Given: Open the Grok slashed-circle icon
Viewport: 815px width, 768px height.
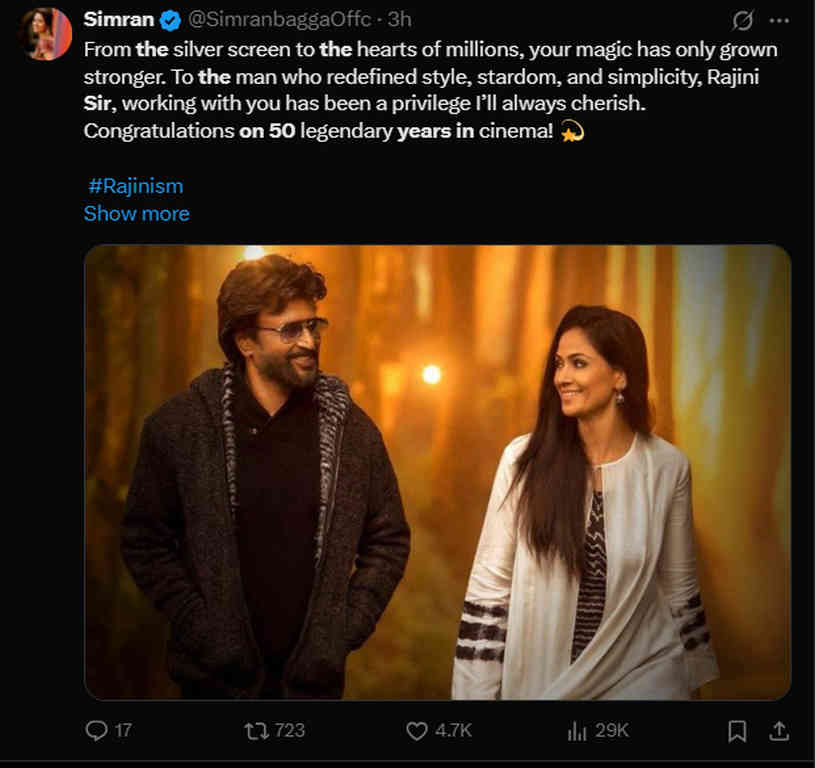Looking at the screenshot, I should (x=743, y=20).
